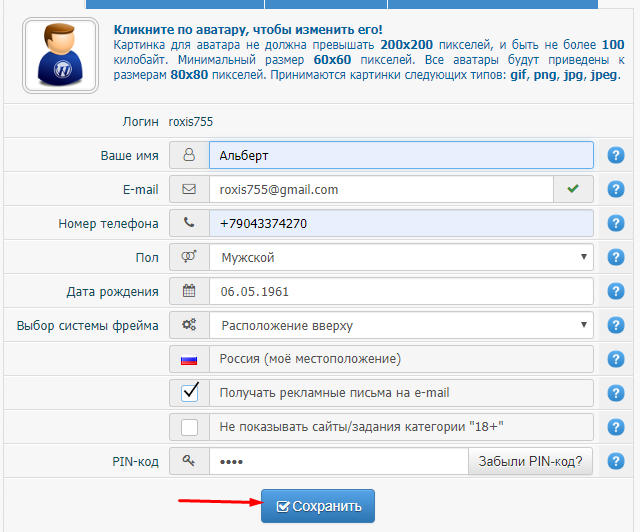Uncheck Получать рекламные письма на e-mail
Screen dimensions: 640x532
point(189,393)
